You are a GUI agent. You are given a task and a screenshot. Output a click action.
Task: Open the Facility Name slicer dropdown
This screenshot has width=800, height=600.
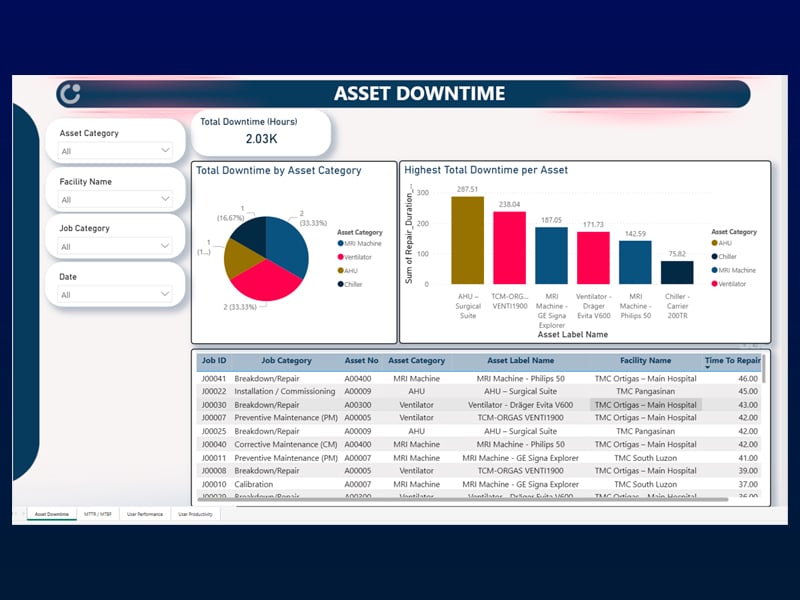[115, 199]
